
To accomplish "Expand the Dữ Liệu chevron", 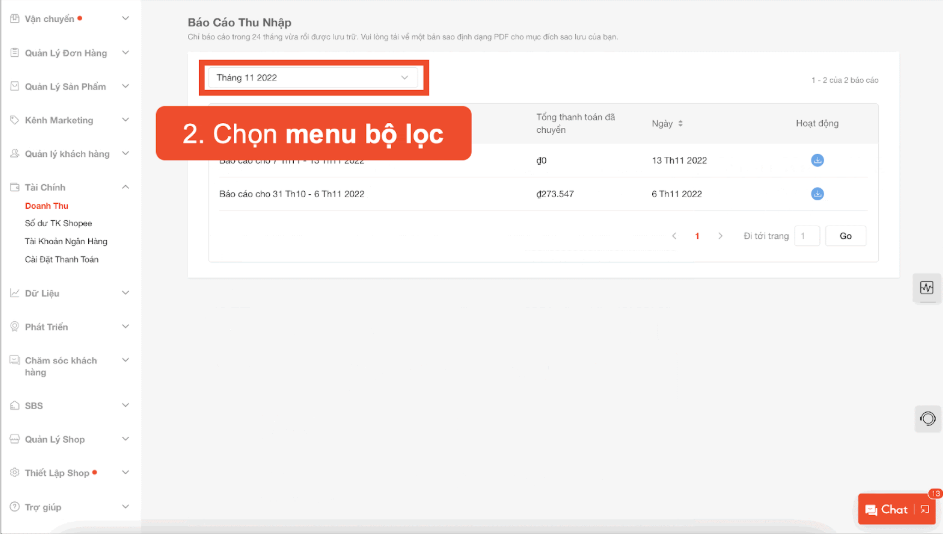I will pos(126,293).
